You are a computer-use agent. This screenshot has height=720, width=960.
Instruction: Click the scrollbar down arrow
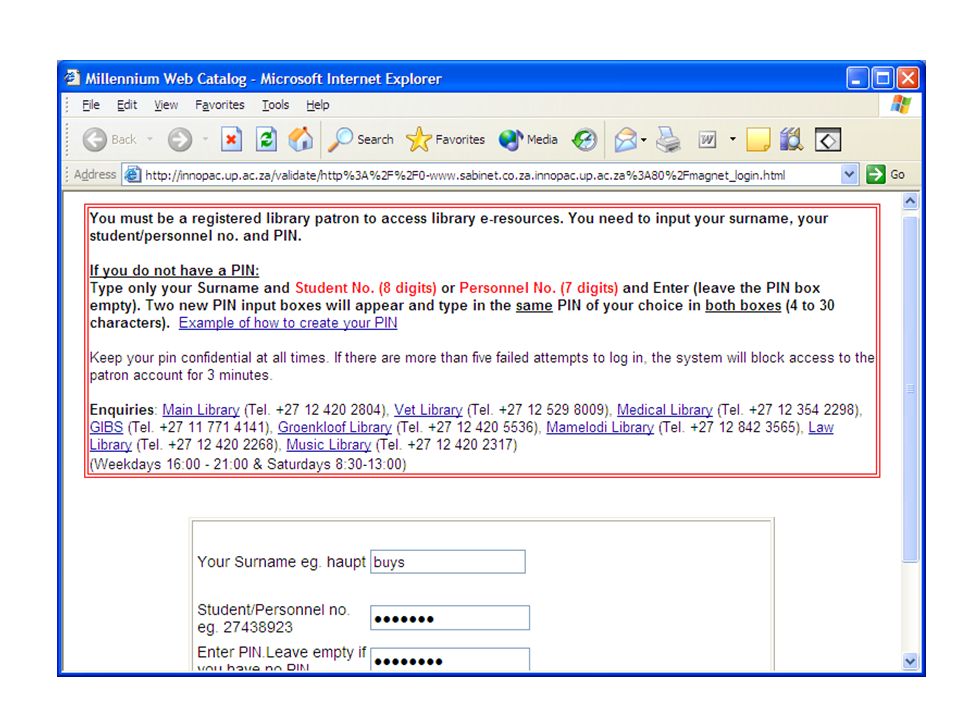pyautogui.click(x=910, y=661)
